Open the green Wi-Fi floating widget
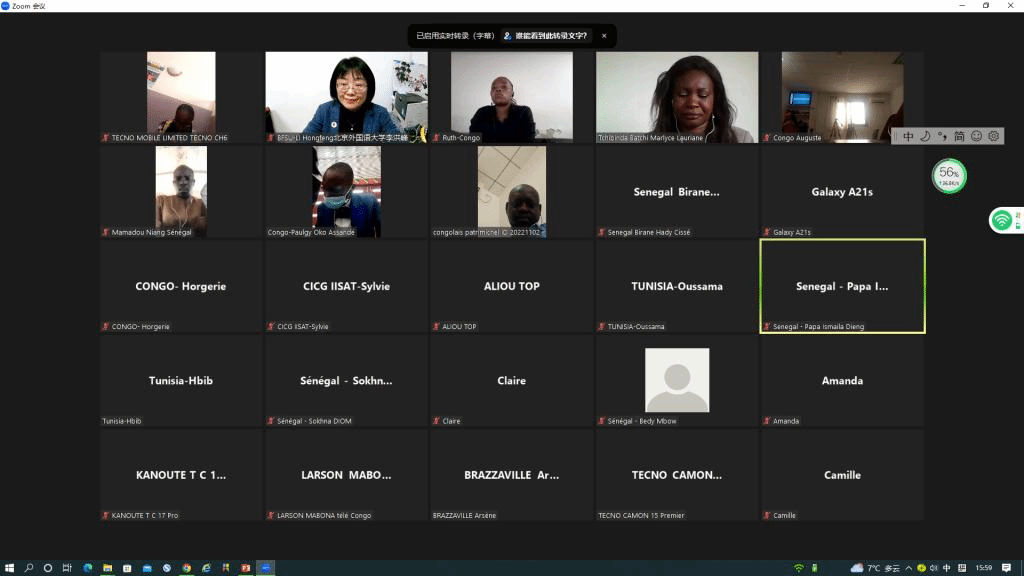Image resolution: width=1024 pixels, height=576 pixels. tap(1003, 220)
